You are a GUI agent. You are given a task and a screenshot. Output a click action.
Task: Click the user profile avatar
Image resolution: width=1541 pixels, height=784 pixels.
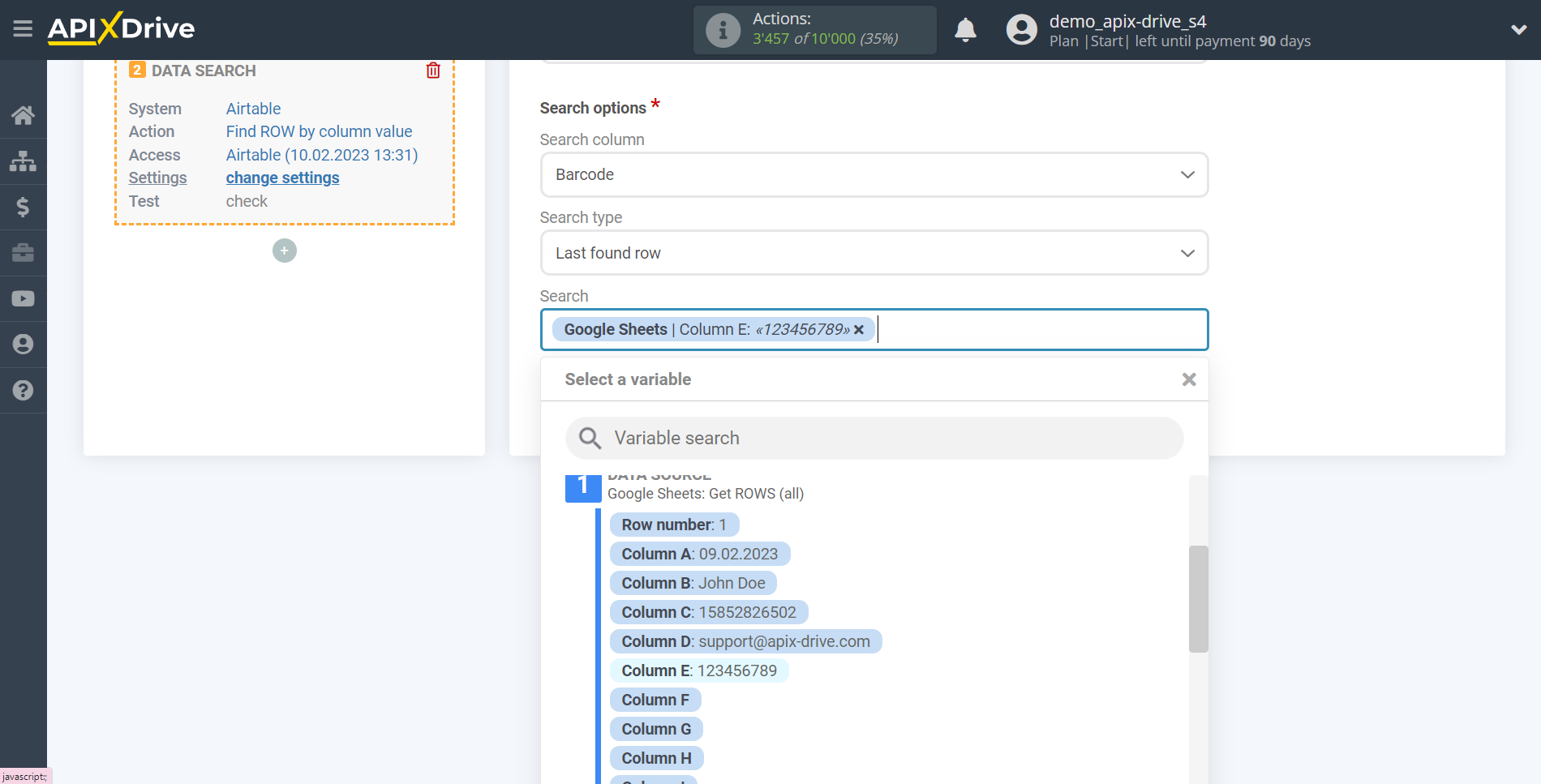1021,30
